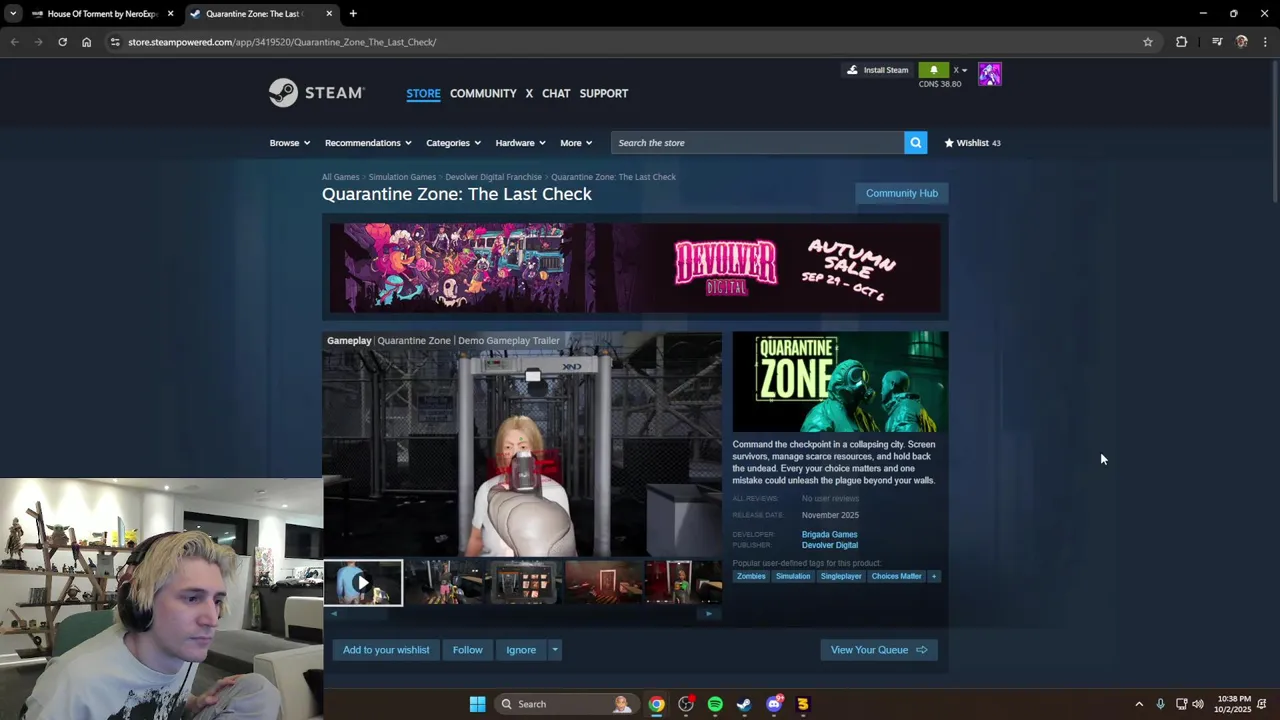Viewport: 1280px width, 720px height.
Task: Show more tags with the plus button
Action: (934, 576)
